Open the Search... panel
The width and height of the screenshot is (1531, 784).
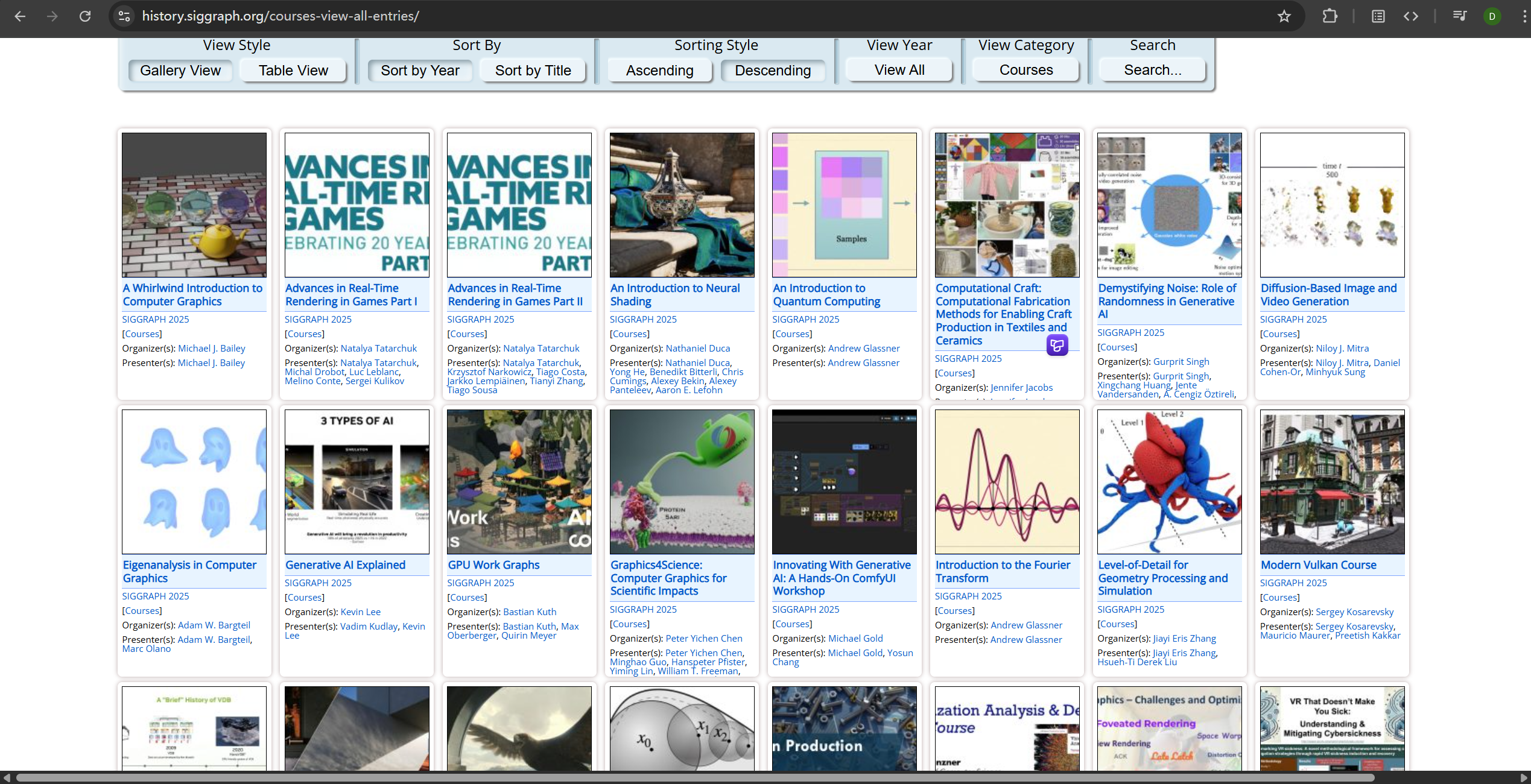pyautogui.click(x=1152, y=70)
